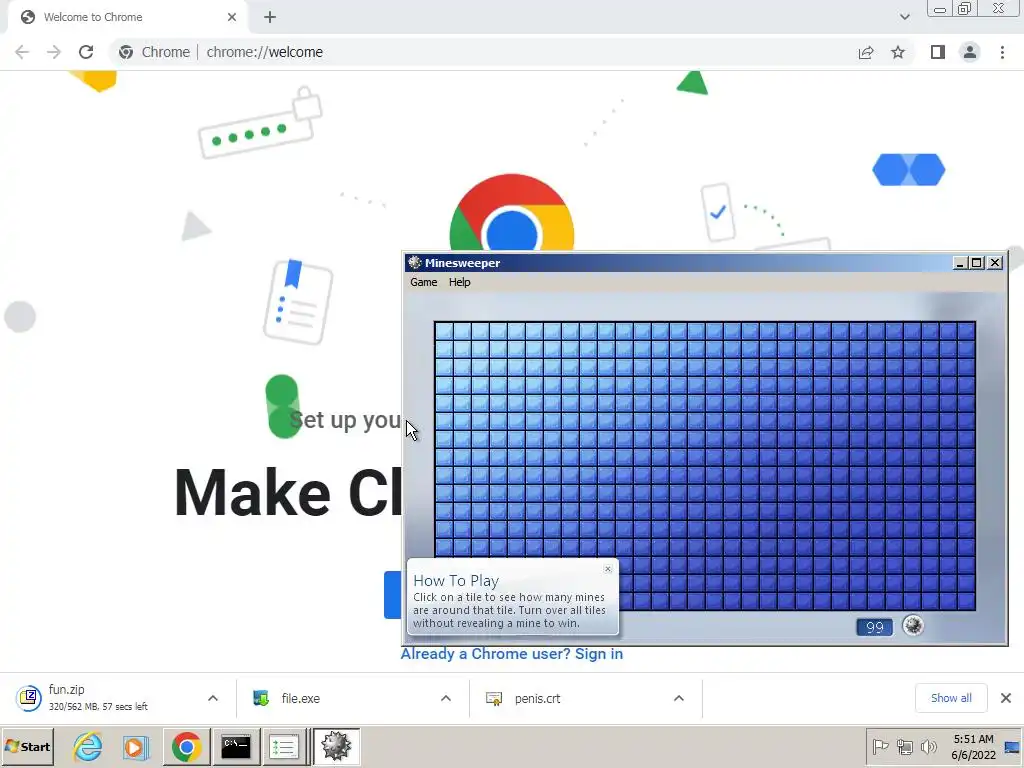This screenshot has height=768, width=1024.
Task: Open Windows Media Player from taskbar
Action: 136,746
